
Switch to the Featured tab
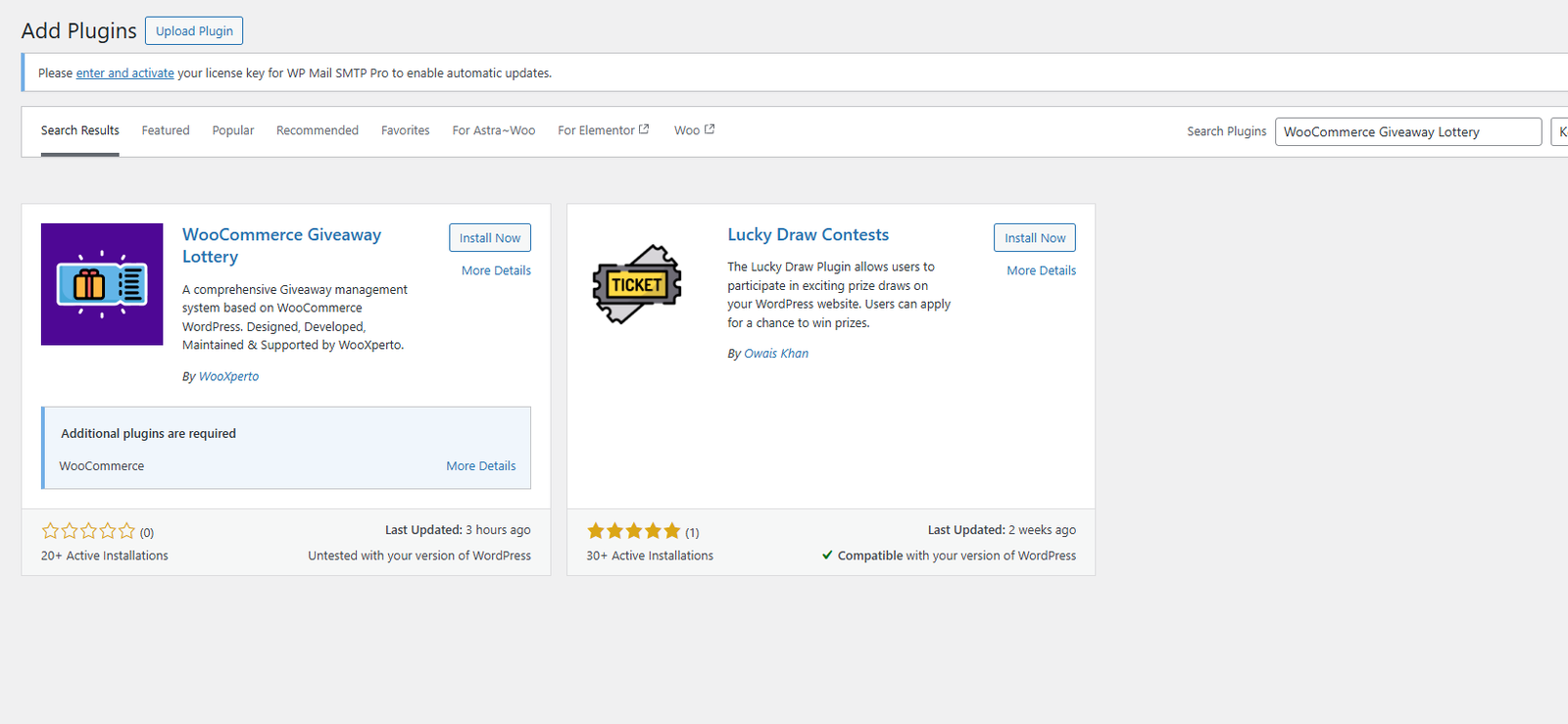tap(166, 130)
